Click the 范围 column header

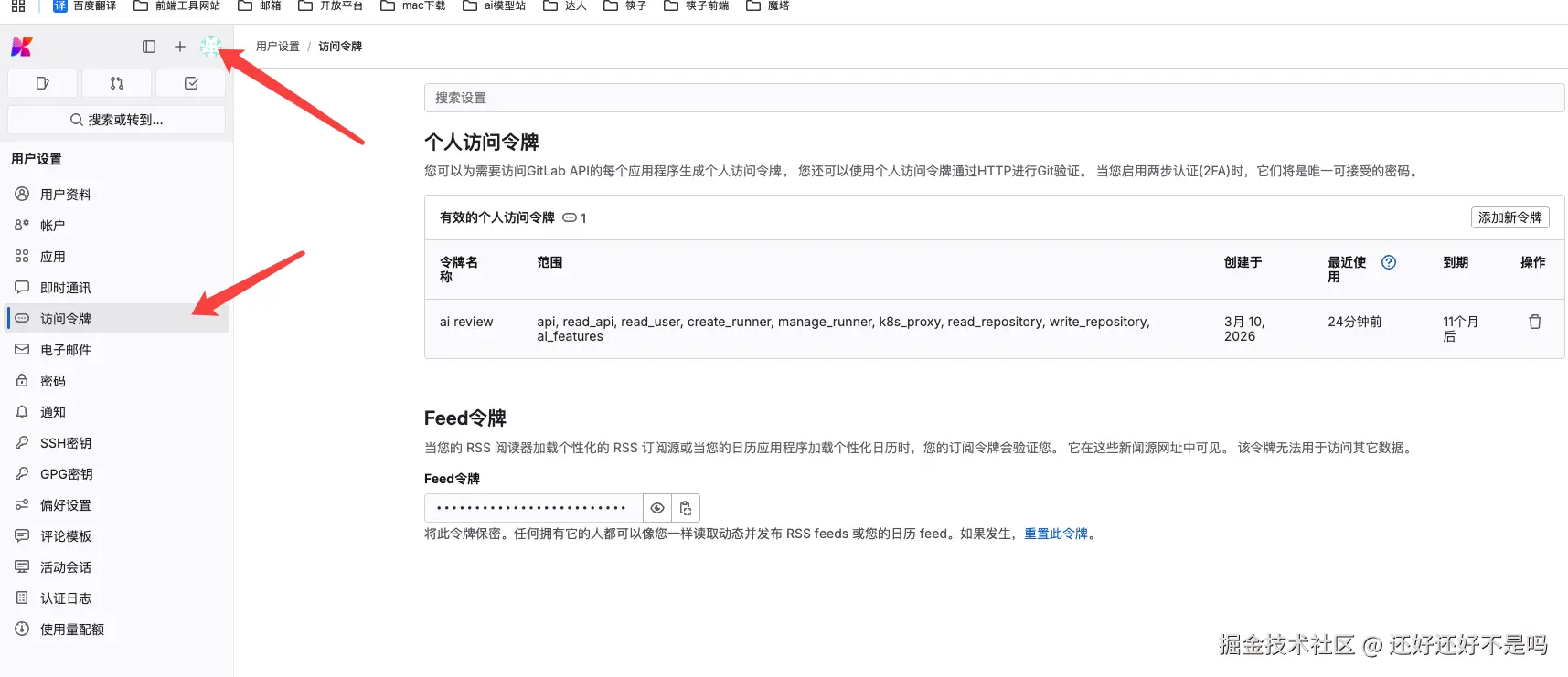click(x=549, y=262)
